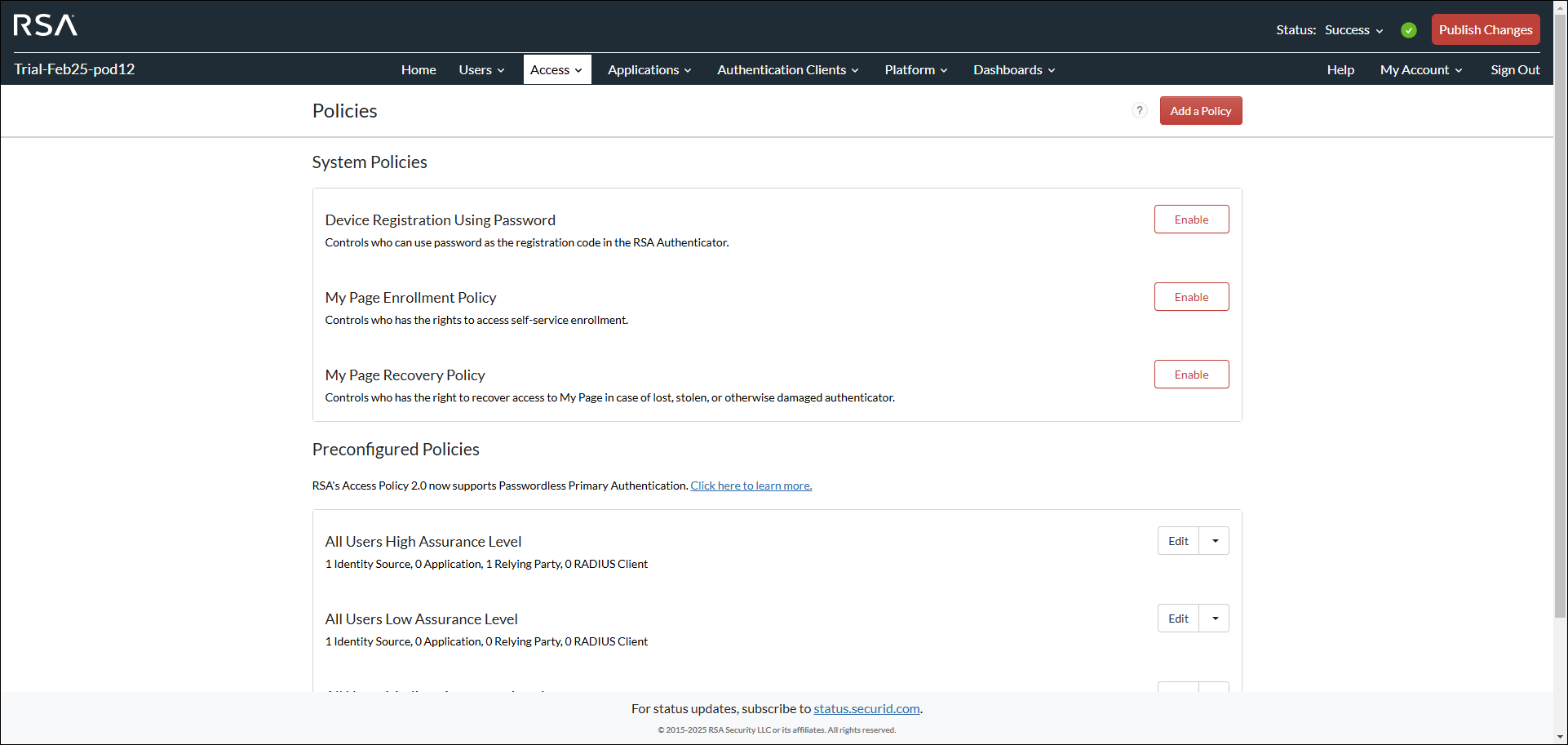This screenshot has width=1568, height=745.
Task: Open the Policies help question mark icon
Action: tap(1139, 110)
